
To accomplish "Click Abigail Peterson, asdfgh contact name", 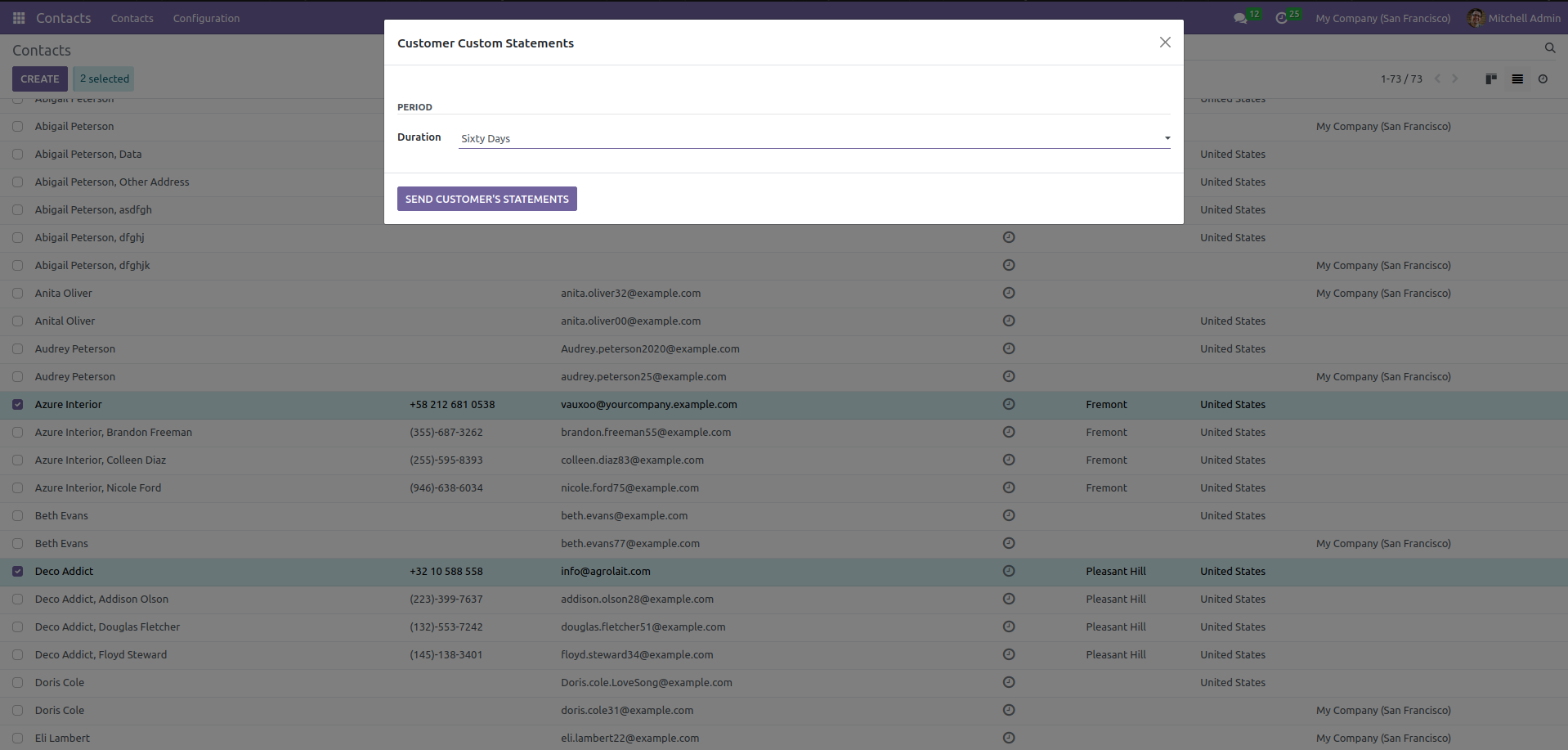I will pyautogui.click(x=93, y=209).
